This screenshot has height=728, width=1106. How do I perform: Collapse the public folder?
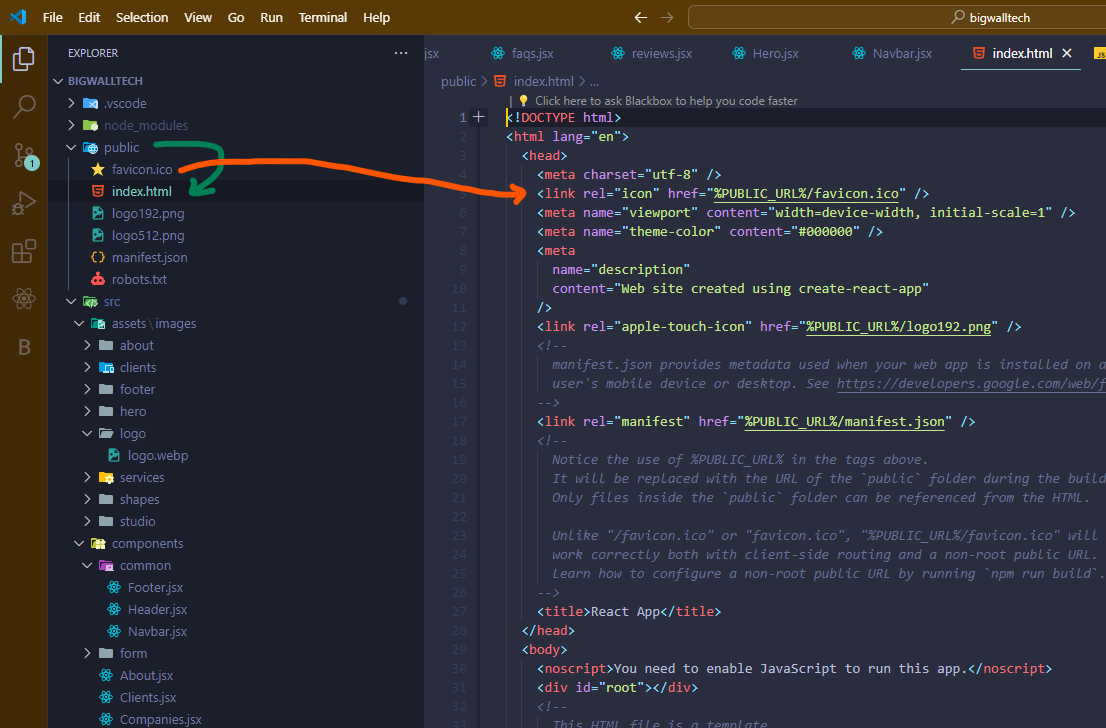[121, 147]
